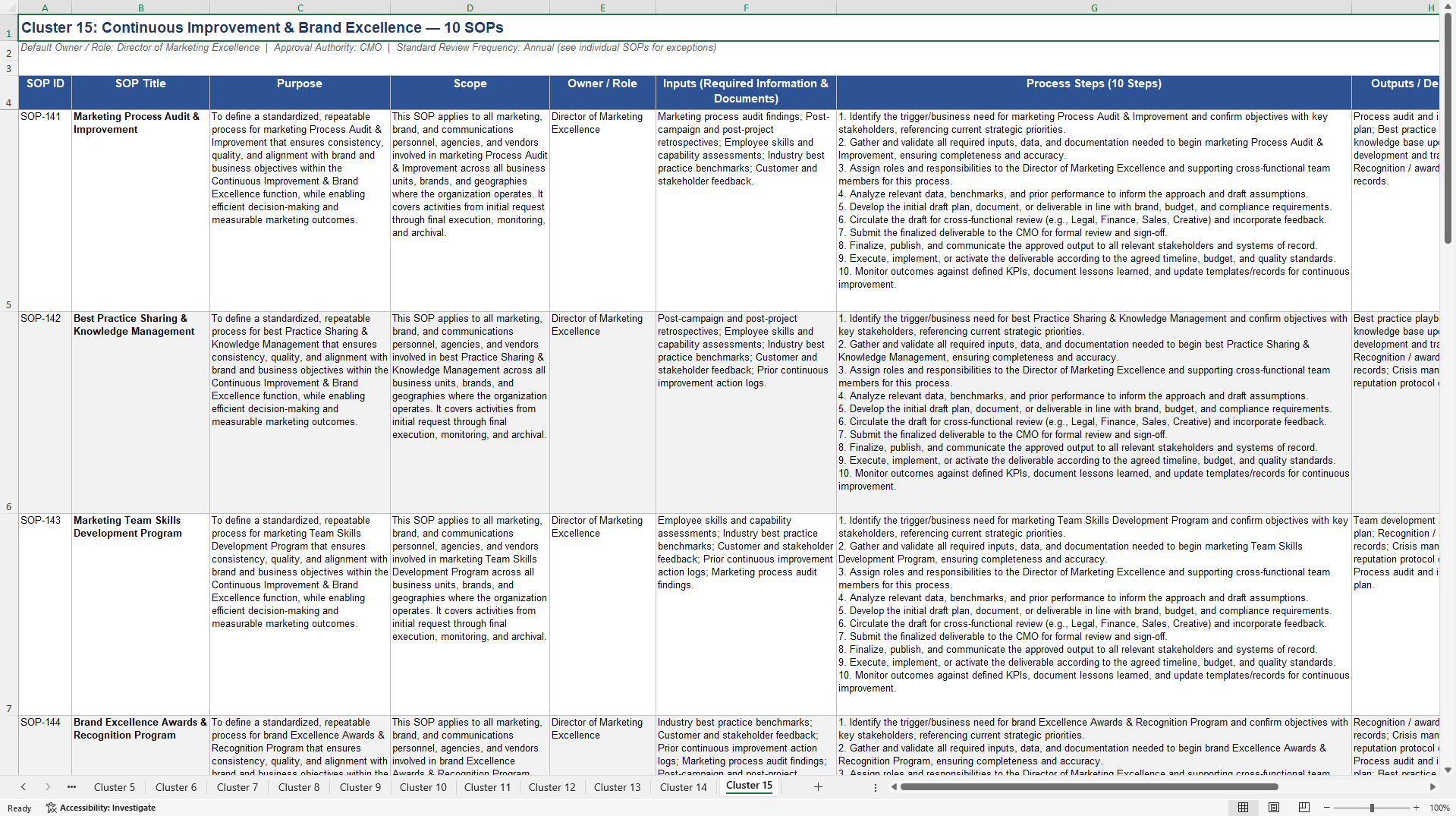Select column A header

(45, 8)
